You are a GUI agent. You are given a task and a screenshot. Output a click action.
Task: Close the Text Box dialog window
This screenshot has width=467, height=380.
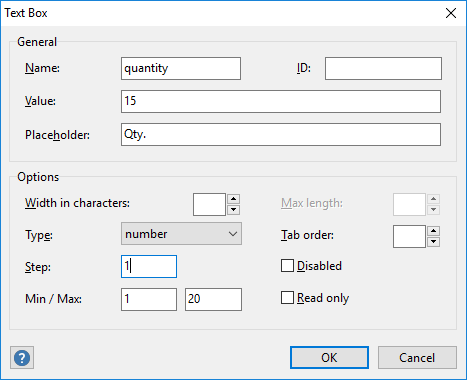pyautogui.click(x=451, y=13)
